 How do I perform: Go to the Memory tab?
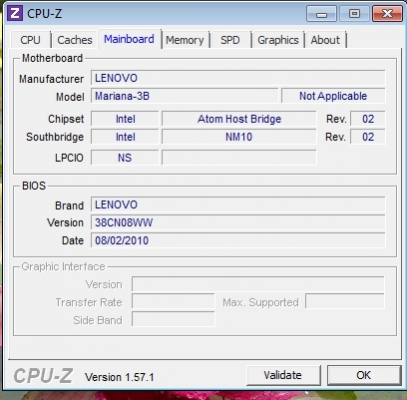coord(185,40)
